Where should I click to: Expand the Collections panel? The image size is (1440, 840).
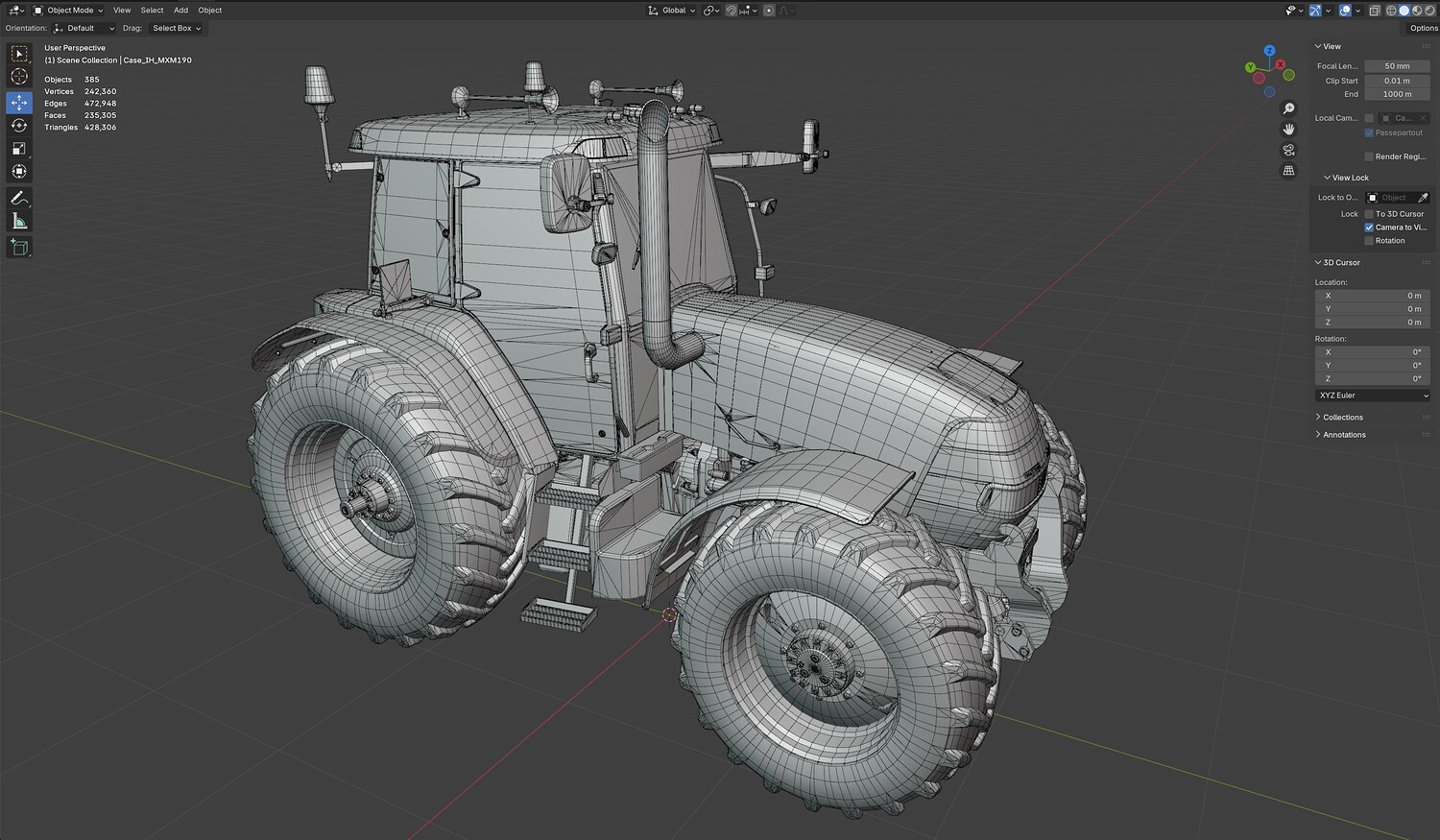1318,418
